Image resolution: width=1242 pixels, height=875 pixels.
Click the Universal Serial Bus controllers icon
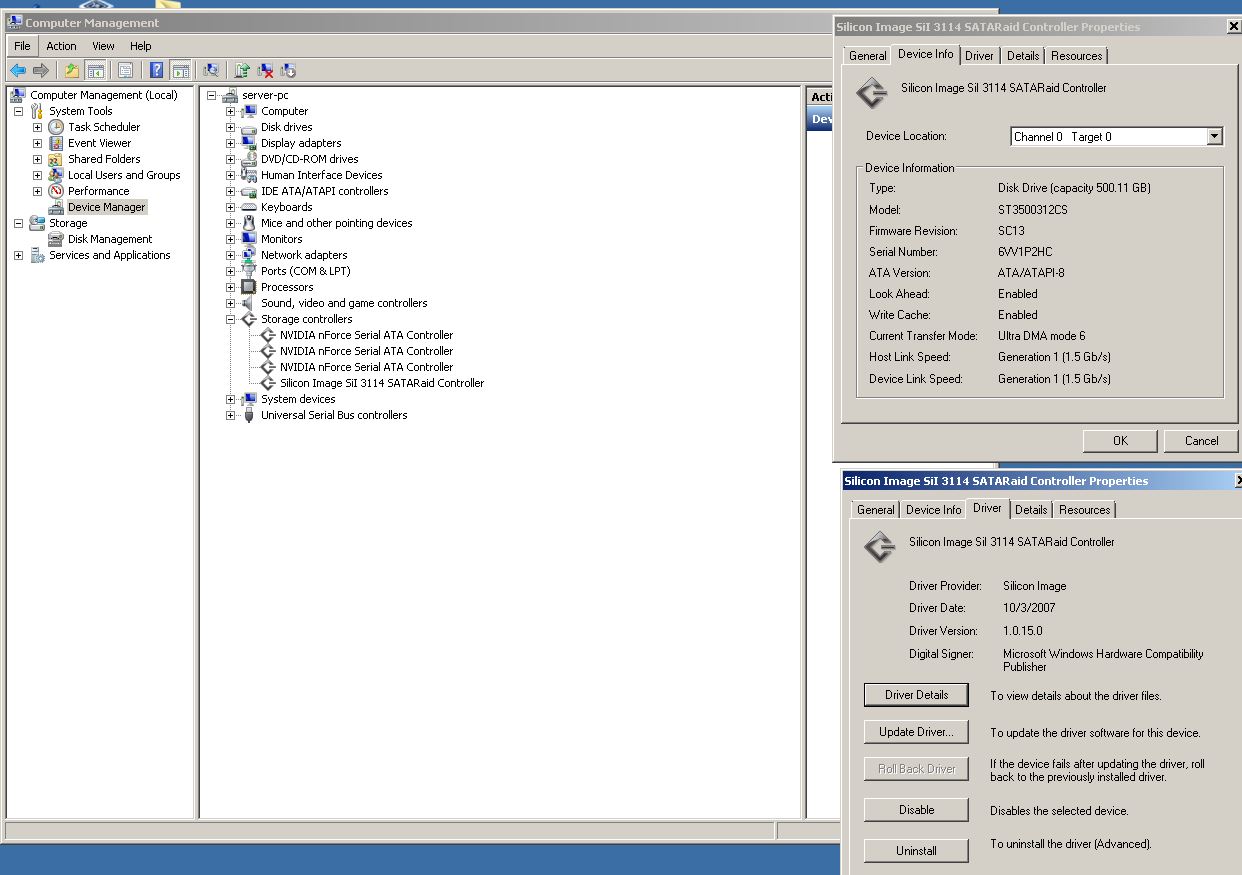coord(249,415)
